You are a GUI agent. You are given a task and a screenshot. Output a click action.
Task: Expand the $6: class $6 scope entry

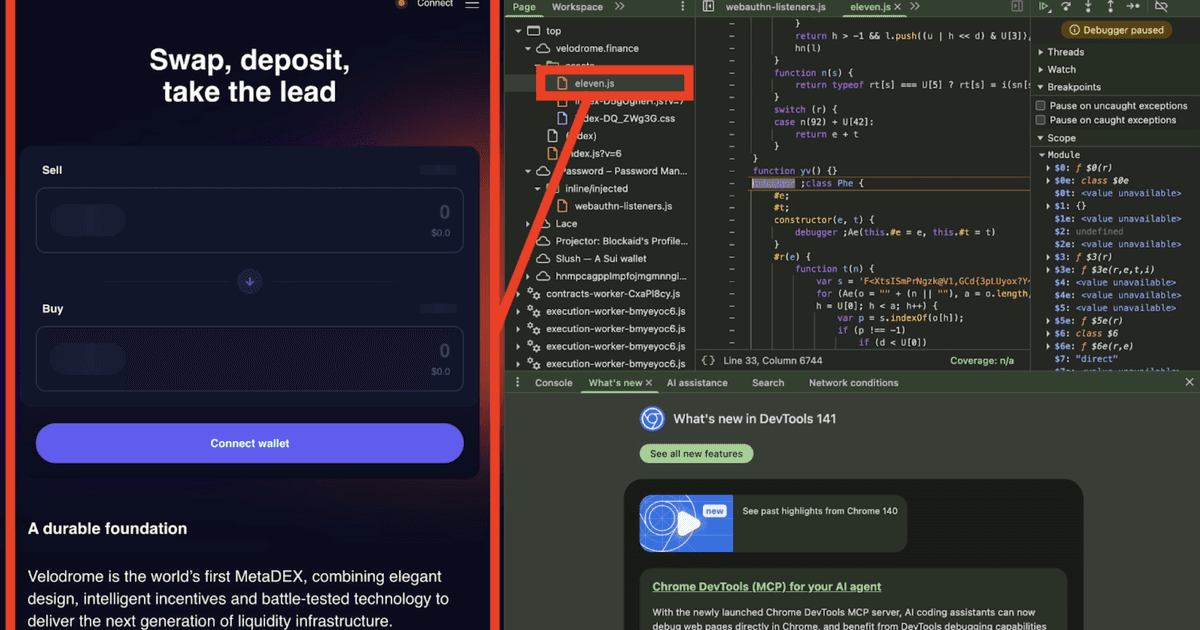click(x=1049, y=333)
